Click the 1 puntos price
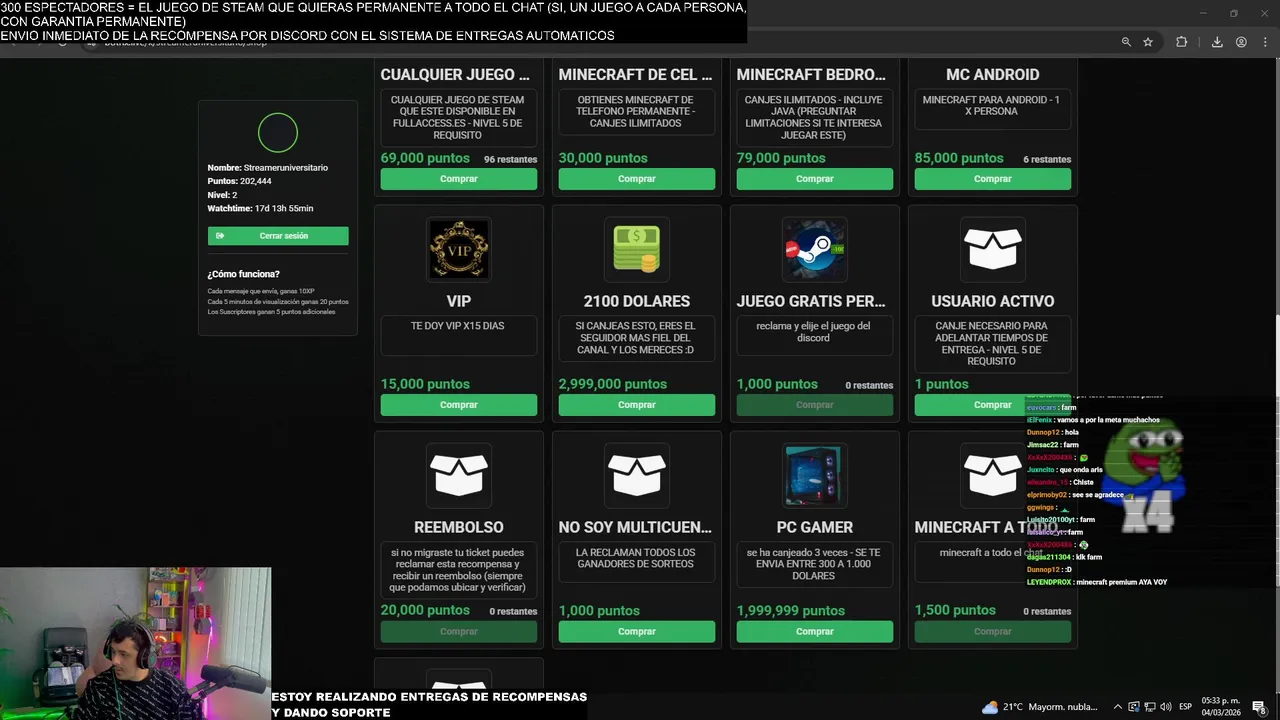This screenshot has width=1280, height=720. tap(941, 384)
